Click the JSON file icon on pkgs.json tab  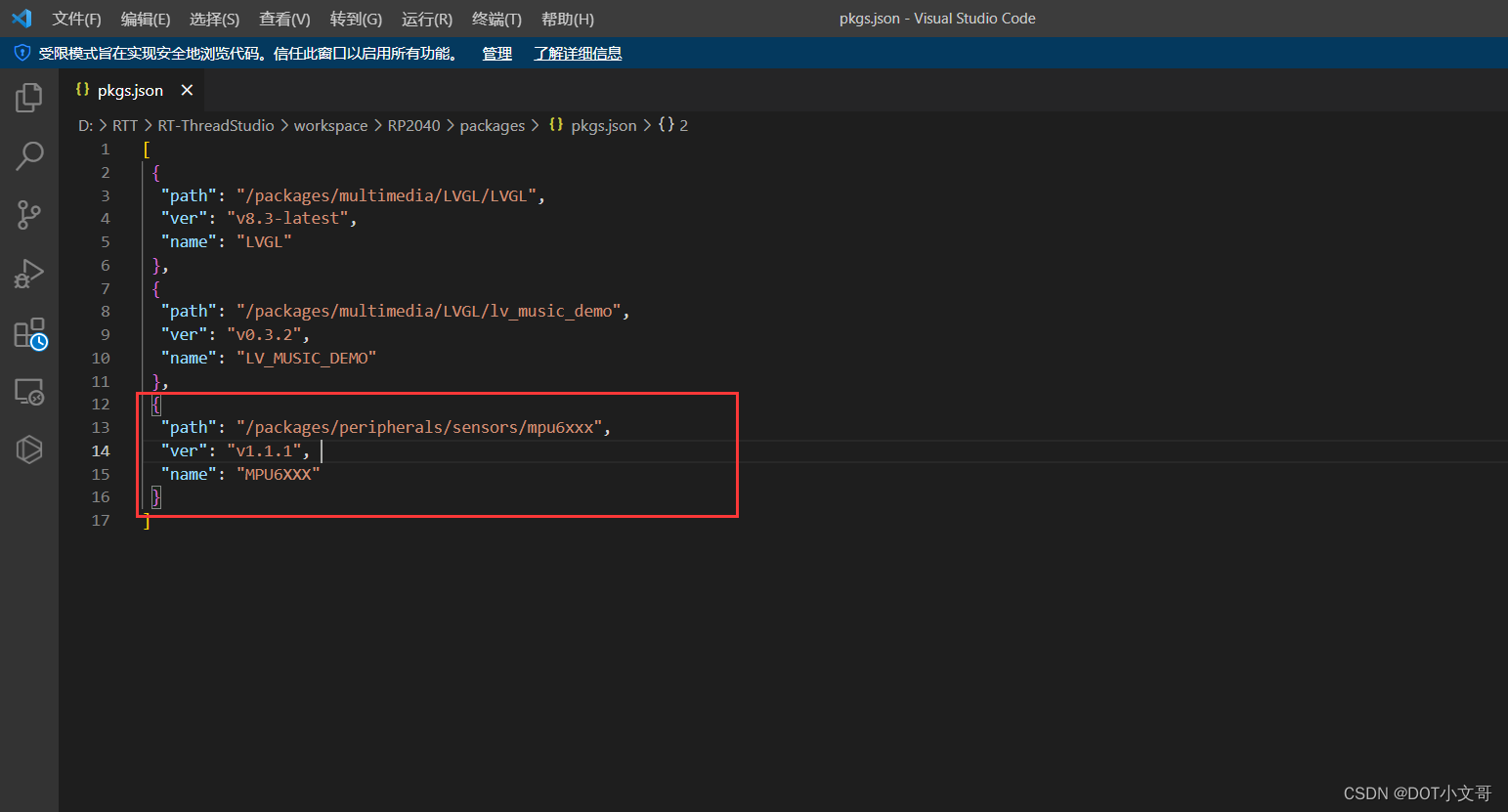(83, 90)
